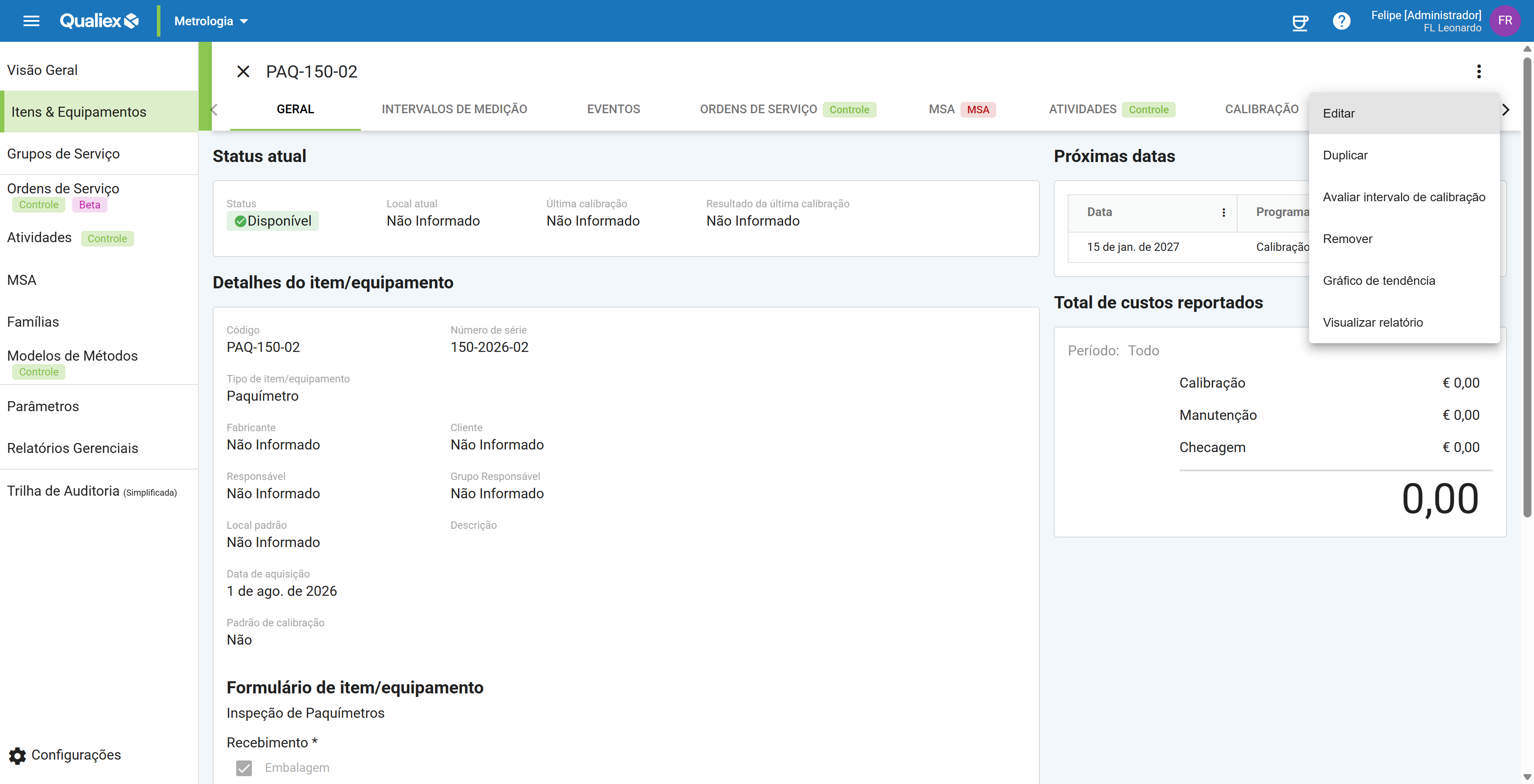Click the serial number 150-2026-02

[489, 347]
